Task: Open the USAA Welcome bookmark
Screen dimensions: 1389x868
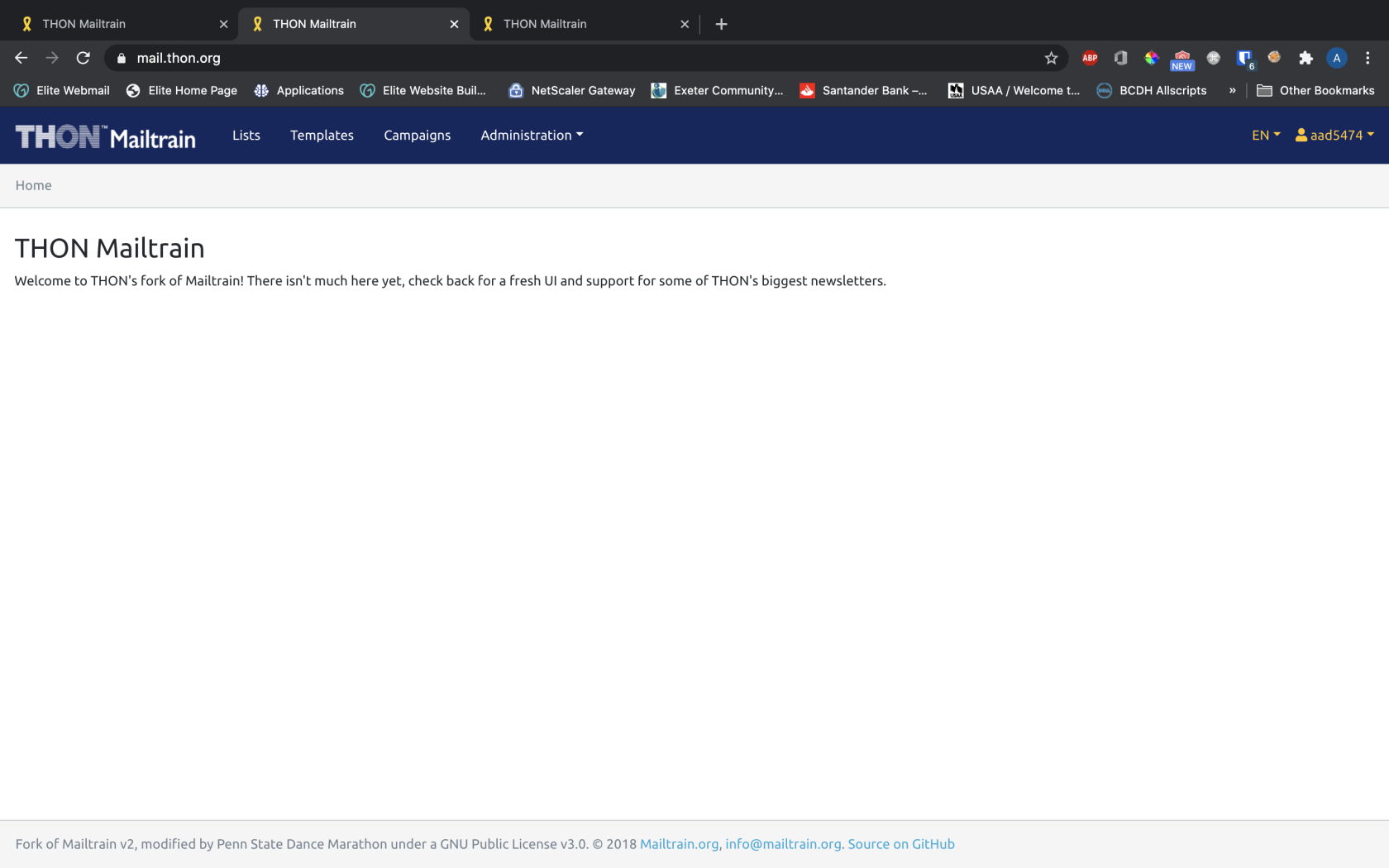Action: click(1014, 90)
